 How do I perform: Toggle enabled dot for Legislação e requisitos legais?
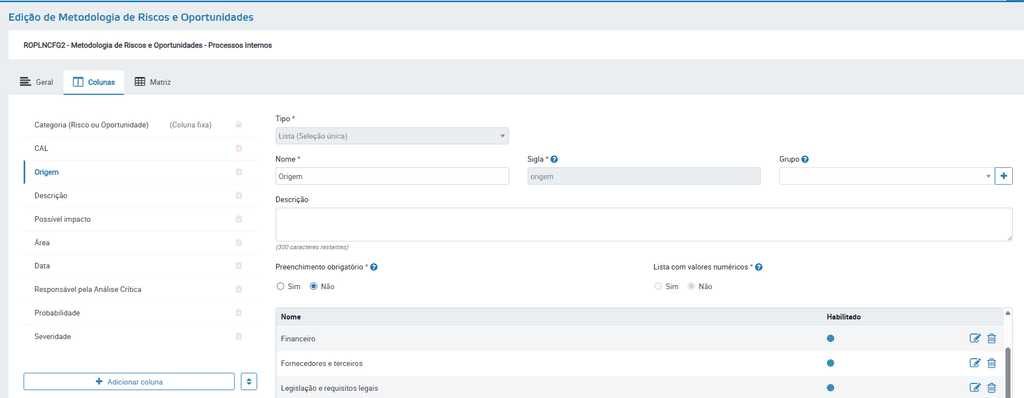coord(830,388)
